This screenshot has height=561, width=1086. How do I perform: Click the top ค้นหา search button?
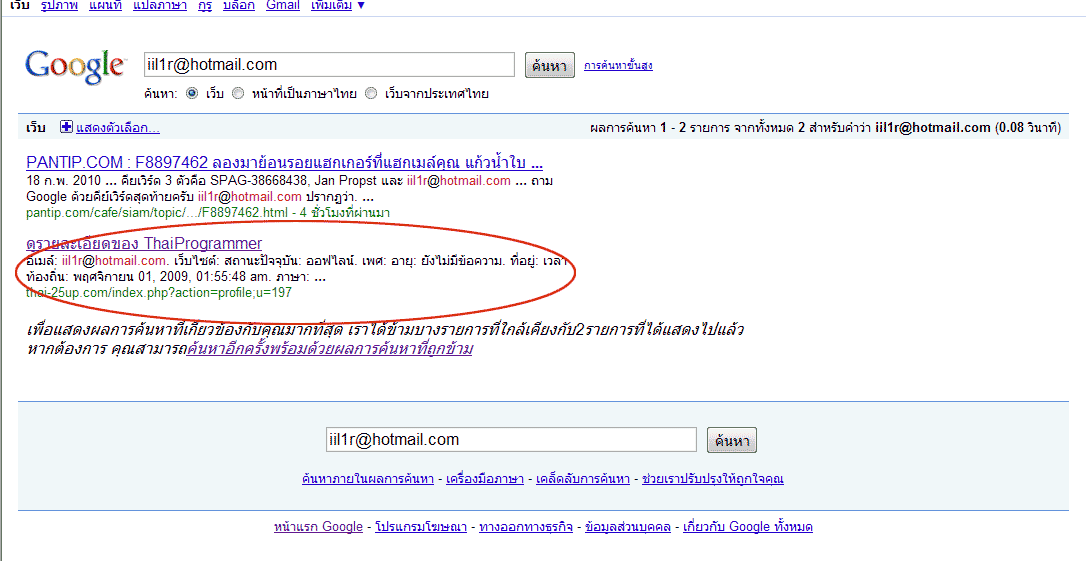(x=549, y=65)
